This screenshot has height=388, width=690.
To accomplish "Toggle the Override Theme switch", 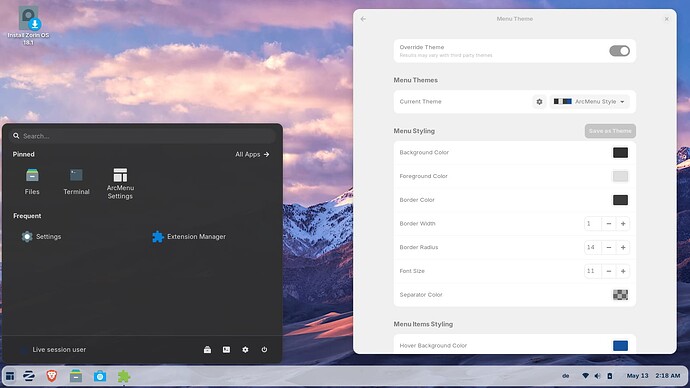I will coord(619,51).
